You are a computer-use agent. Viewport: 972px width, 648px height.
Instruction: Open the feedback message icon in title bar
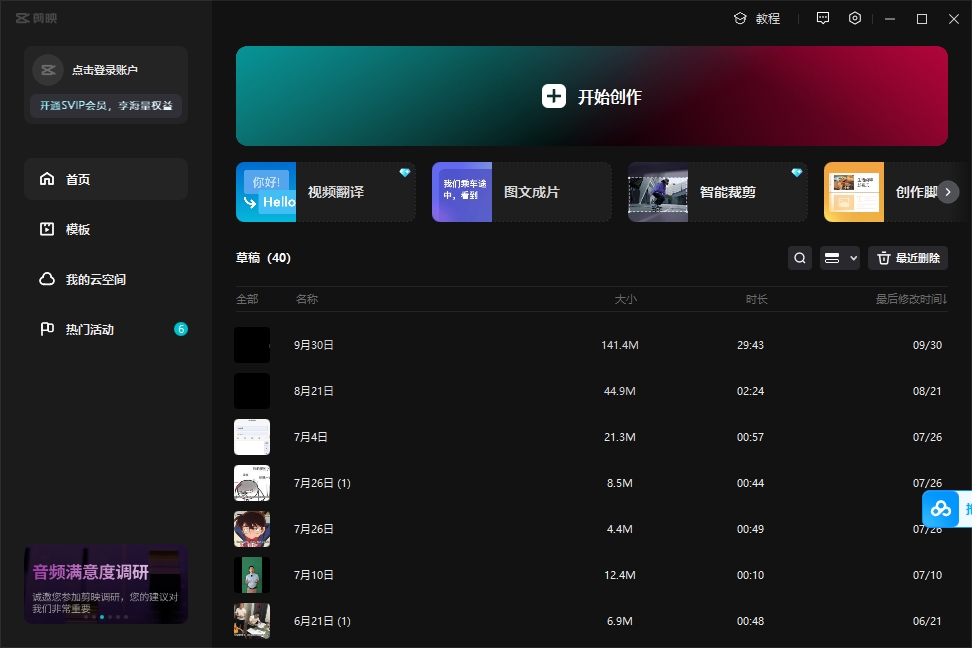823,19
